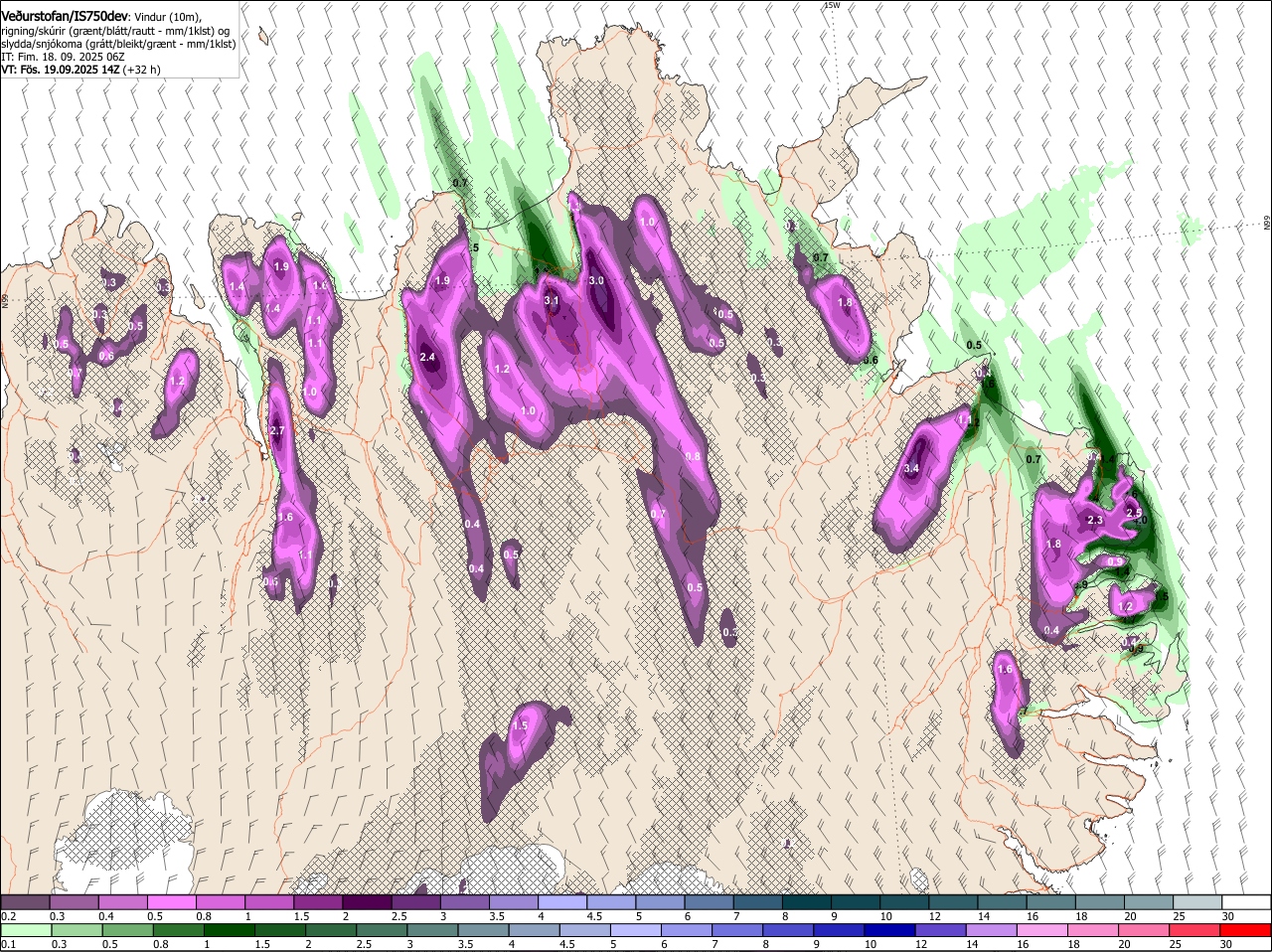The image size is (1272, 952).
Task: Select the 'slydda/snjókoma' legend description line
Action: [x=118, y=44]
